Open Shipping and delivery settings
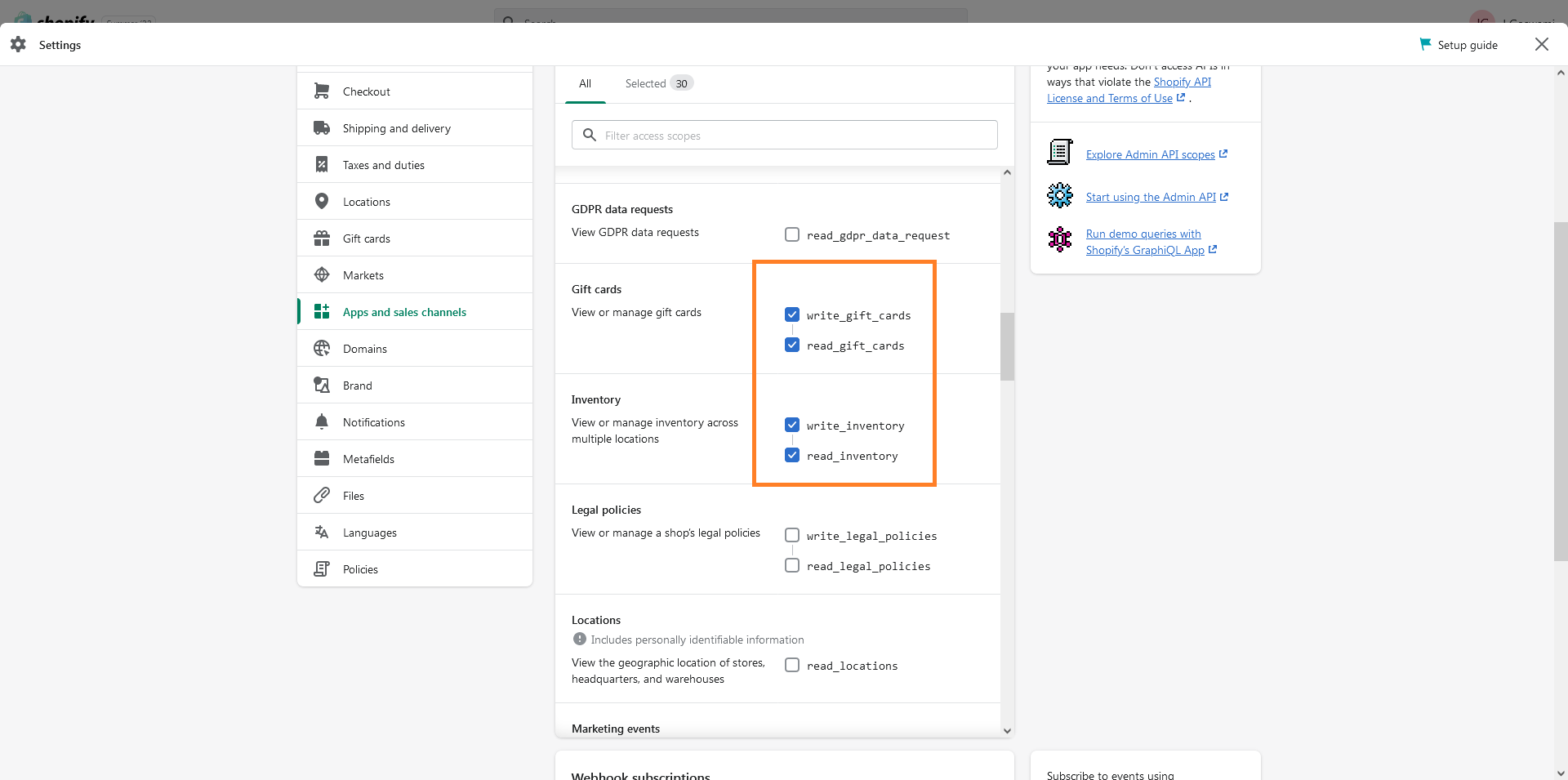1568x780 pixels. [x=415, y=128]
